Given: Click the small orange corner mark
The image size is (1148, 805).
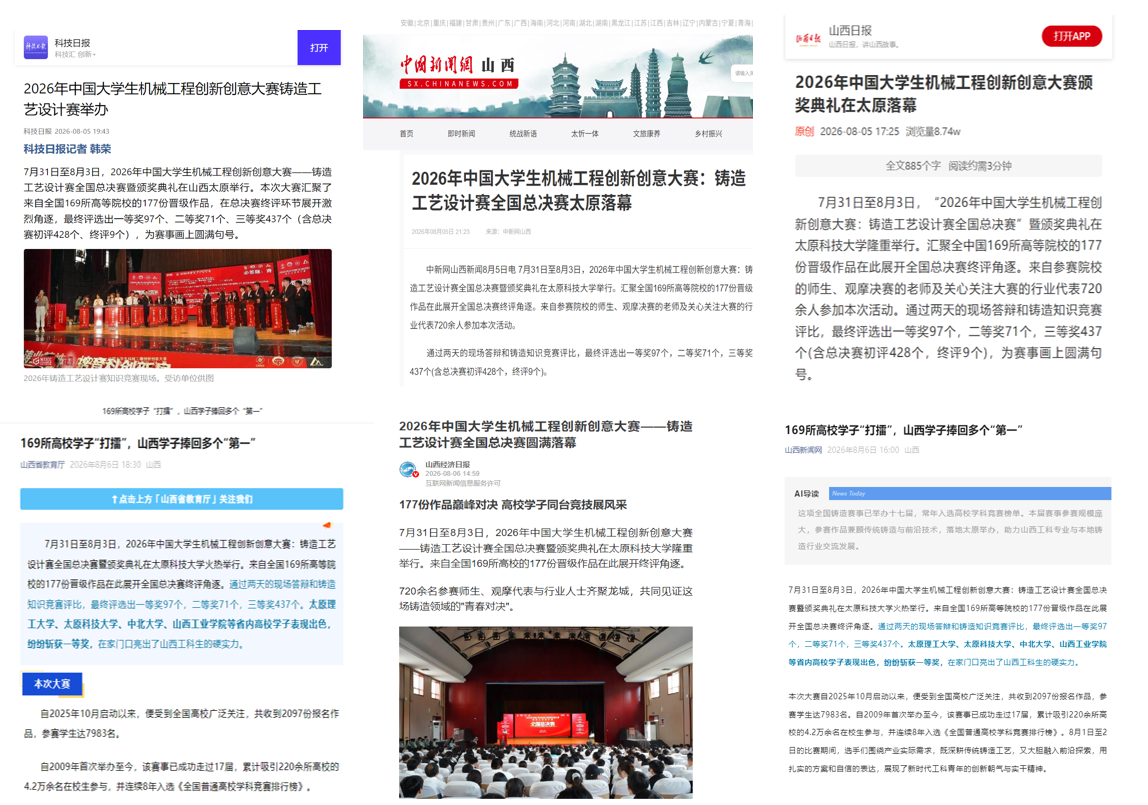Looking at the screenshot, I should coord(327,525).
